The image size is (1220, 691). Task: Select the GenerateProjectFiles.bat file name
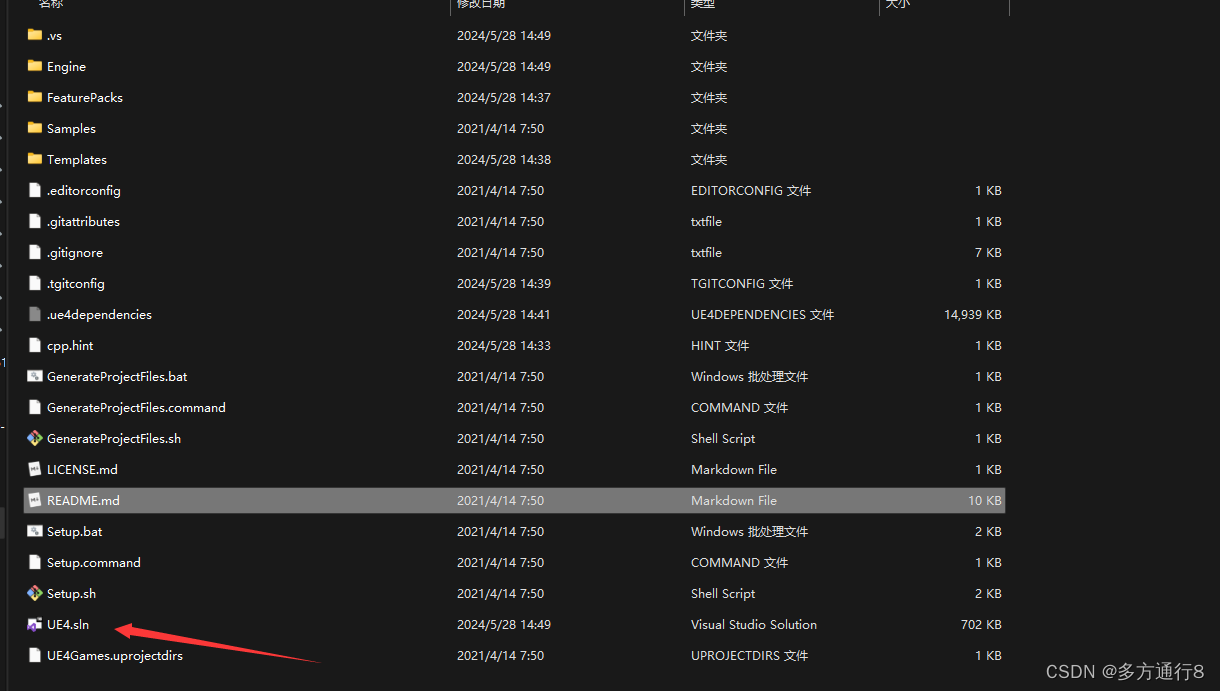117,377
